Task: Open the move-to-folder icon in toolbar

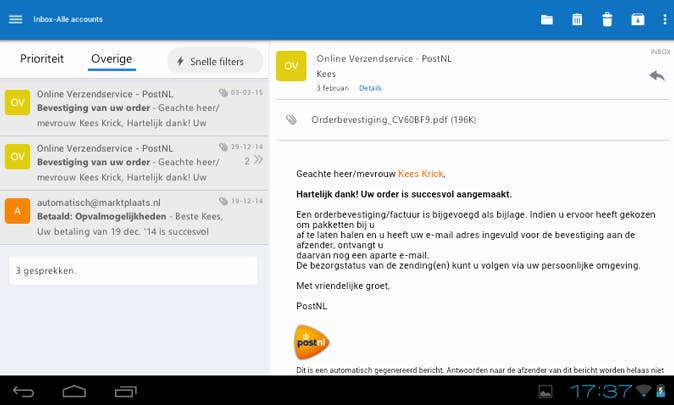Action: (546, 20)
